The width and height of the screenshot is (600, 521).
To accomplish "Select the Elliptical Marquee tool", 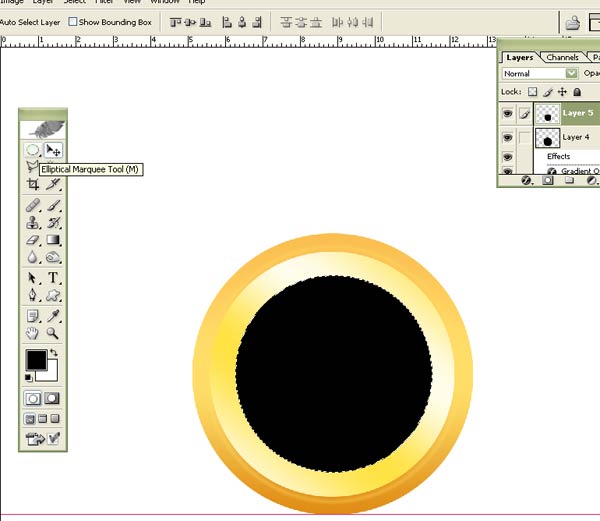I will (32, 150).
